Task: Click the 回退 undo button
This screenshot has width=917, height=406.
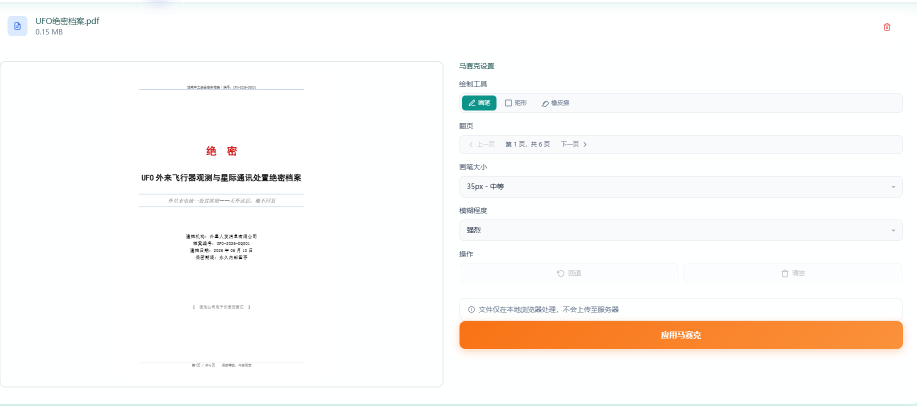Action: pos(569,273)
